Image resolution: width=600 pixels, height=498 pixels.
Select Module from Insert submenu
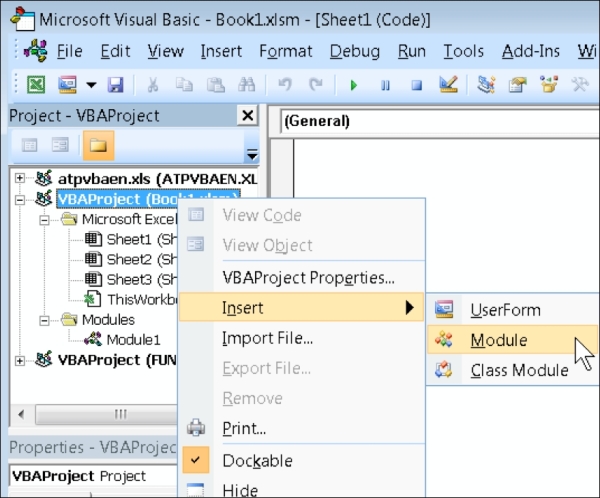pos(512,340)
